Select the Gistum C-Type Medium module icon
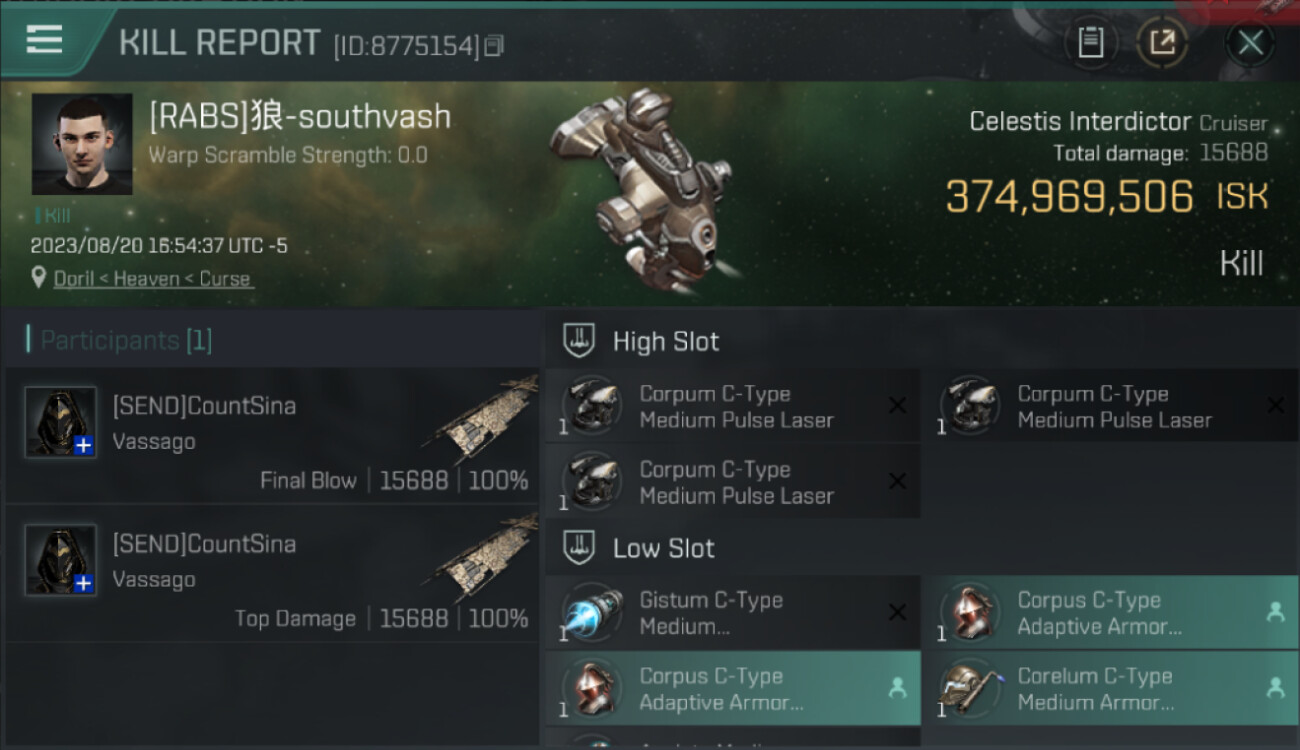Screen dimensions: 1300x750 (x=592, y=613)
